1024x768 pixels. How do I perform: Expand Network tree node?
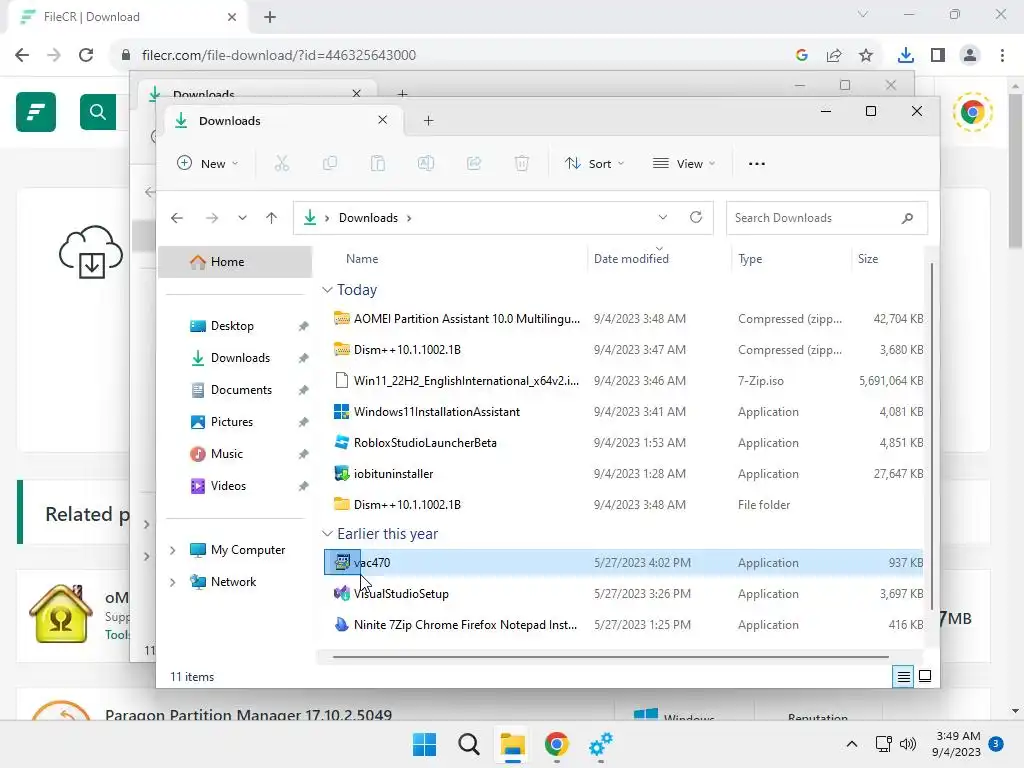[172, 582]
